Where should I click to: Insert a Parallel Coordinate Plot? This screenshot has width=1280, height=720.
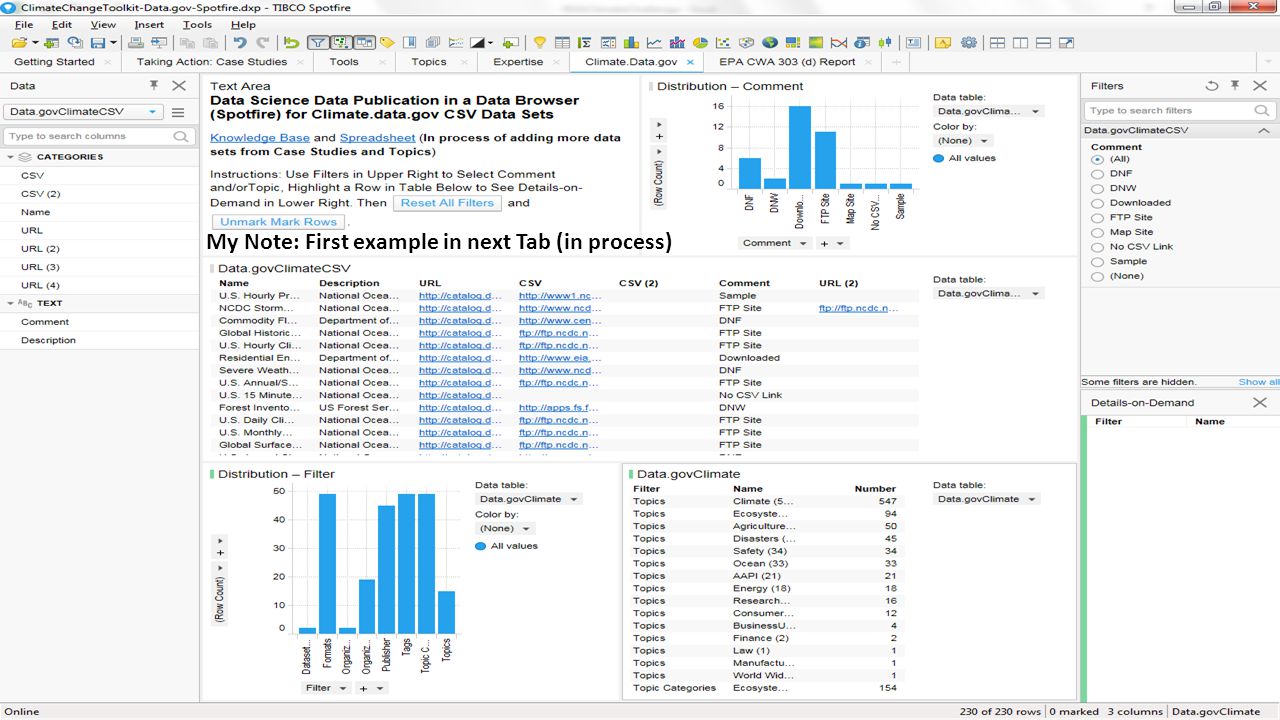tap(839, 43)
